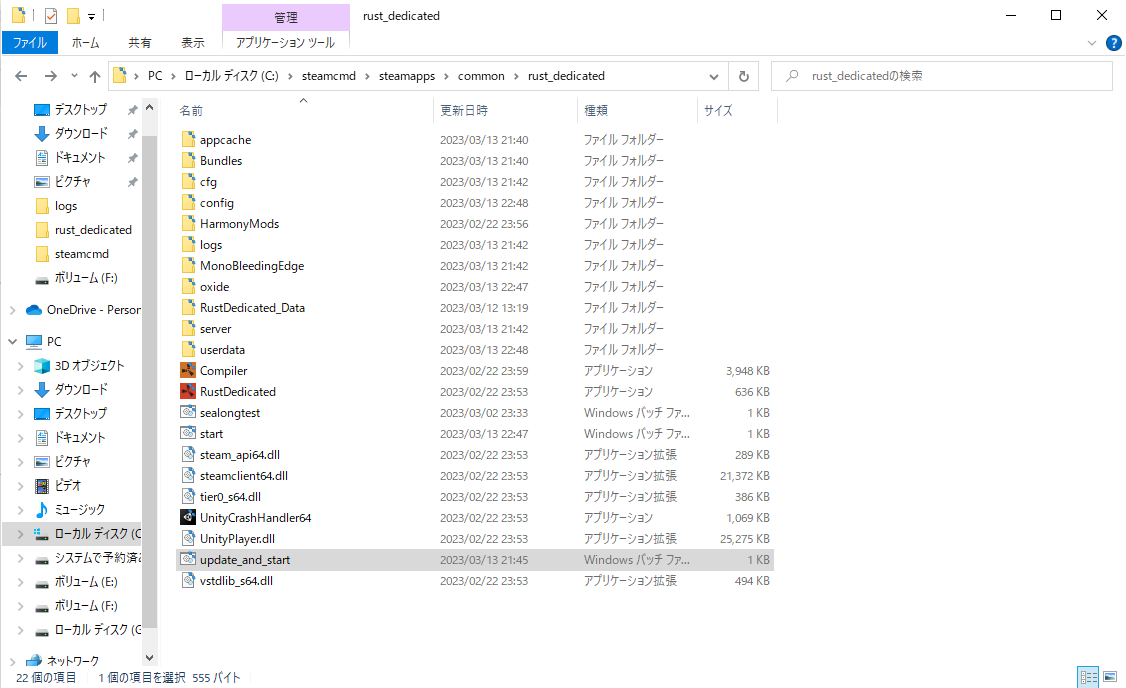Screen dimensions: 1126x688
Task: Navigate to steamcmd in the address bar
Action: point(328,76)
